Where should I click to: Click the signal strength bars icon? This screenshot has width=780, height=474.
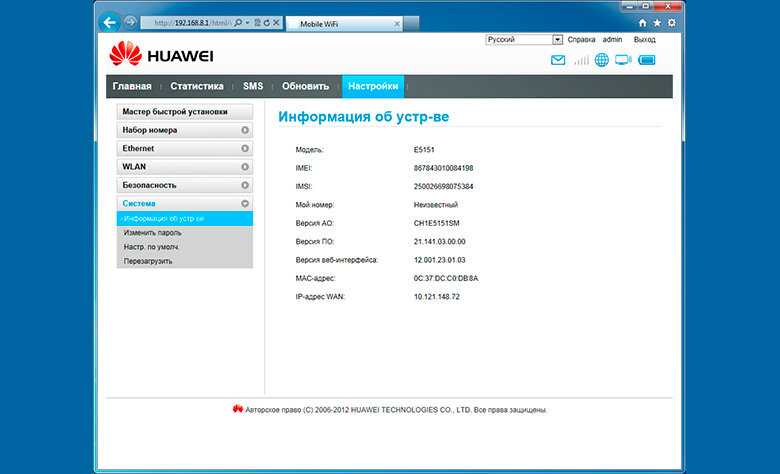pos(581,60)
